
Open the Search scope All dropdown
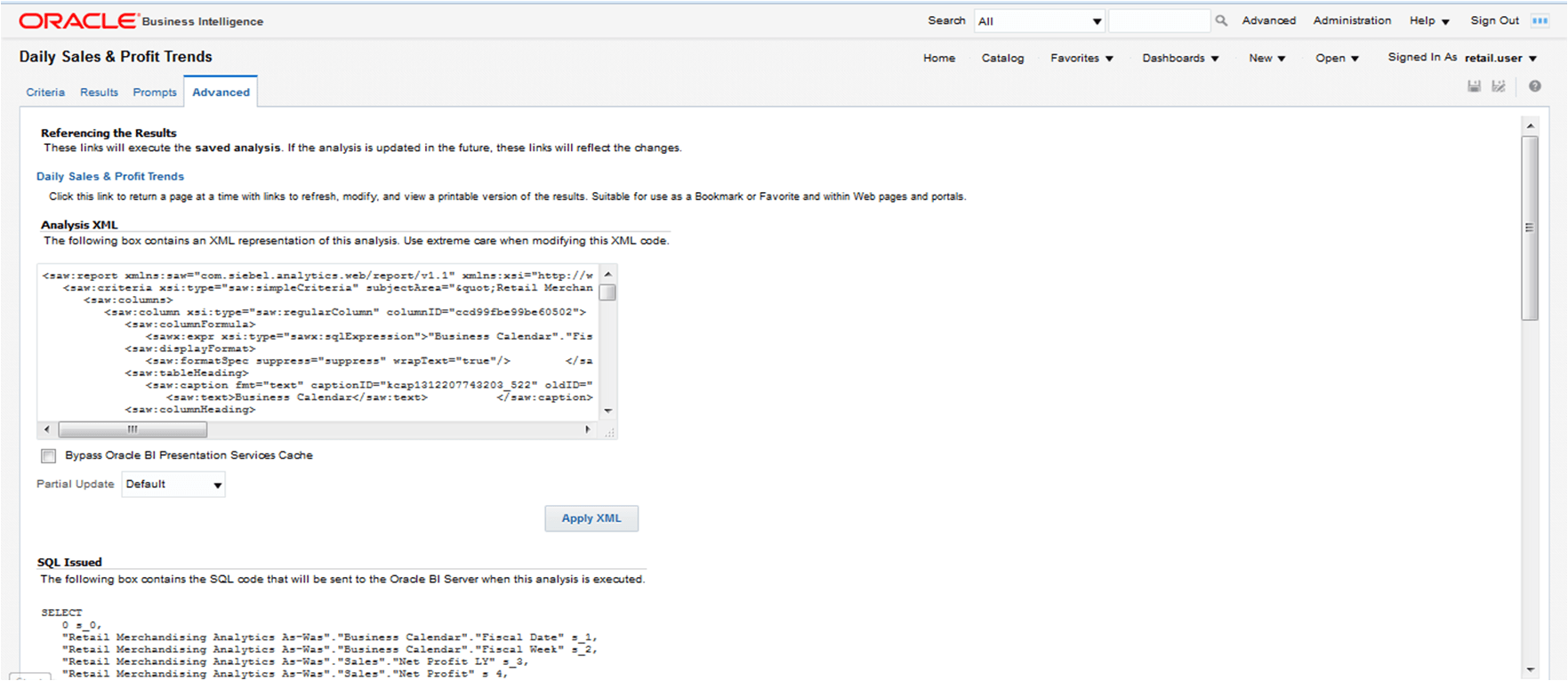(1040, 21)
